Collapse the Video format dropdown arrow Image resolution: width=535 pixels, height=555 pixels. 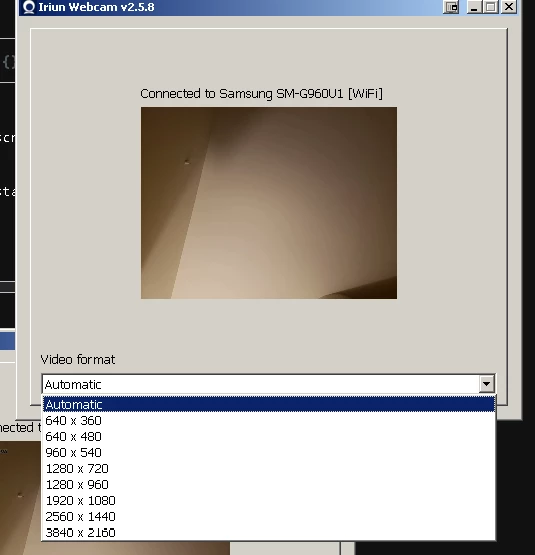(486, 384)
